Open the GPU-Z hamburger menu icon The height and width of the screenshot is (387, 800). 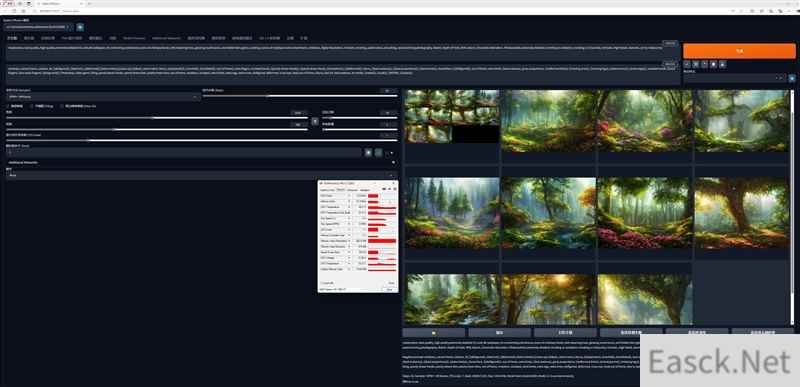click(x=394, y=189)
